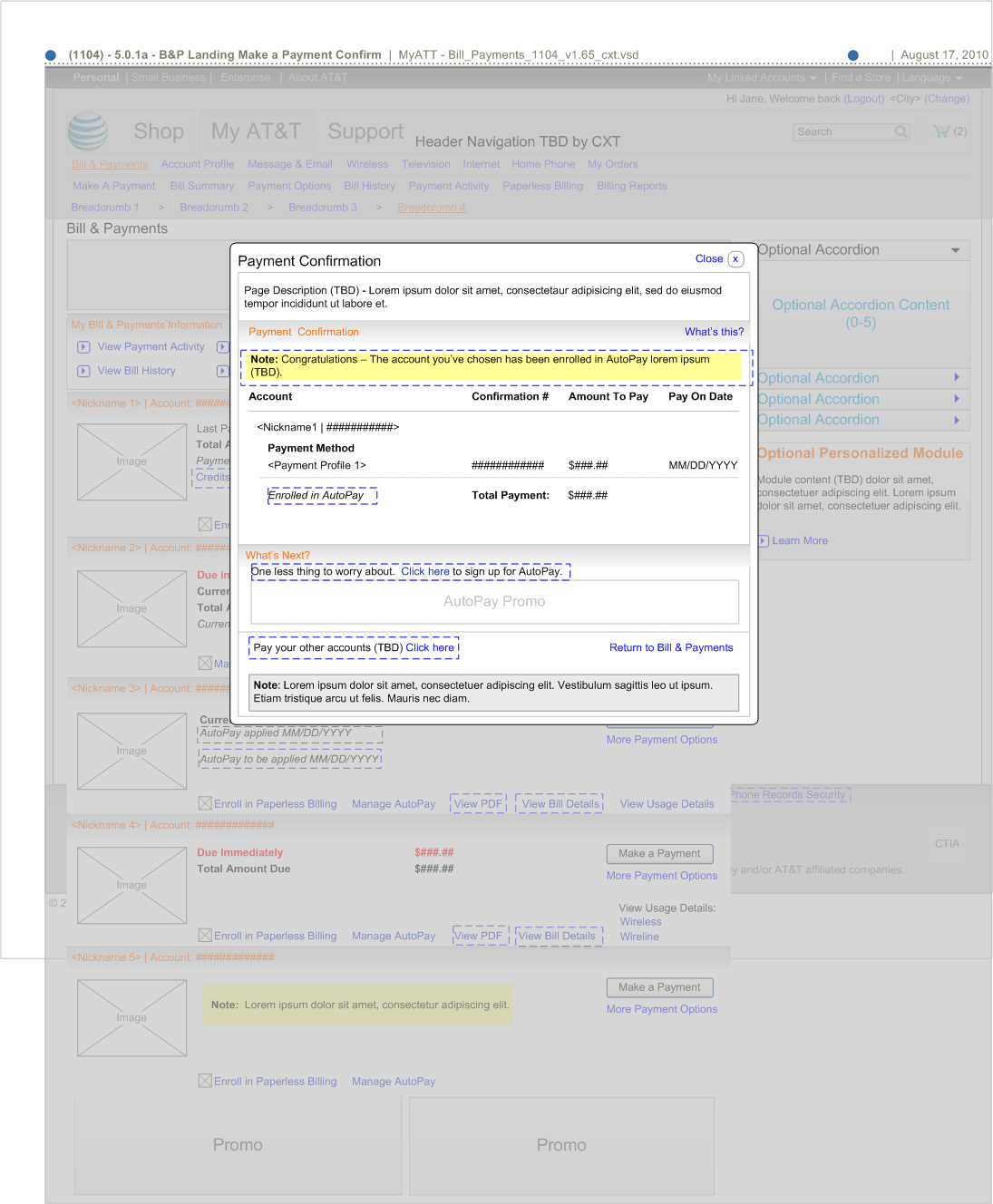Viewport: 993px width, 1204px height.
Task: Tick Enroll in Paperless Billing for Nickname 5
Action: click(205, 1081)
